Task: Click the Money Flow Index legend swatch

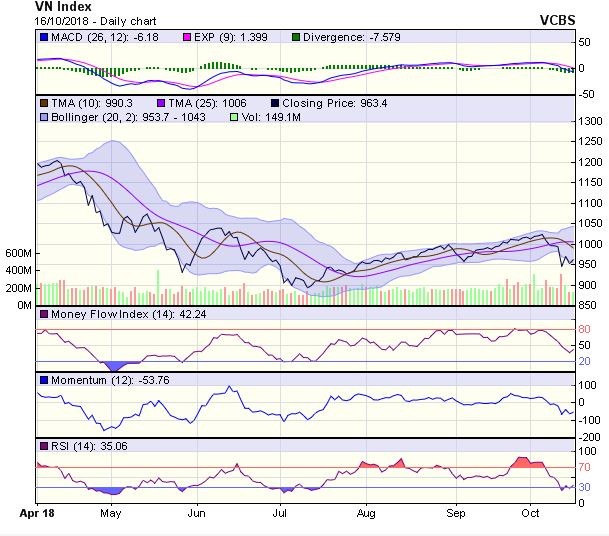Action: click(44, 314)
